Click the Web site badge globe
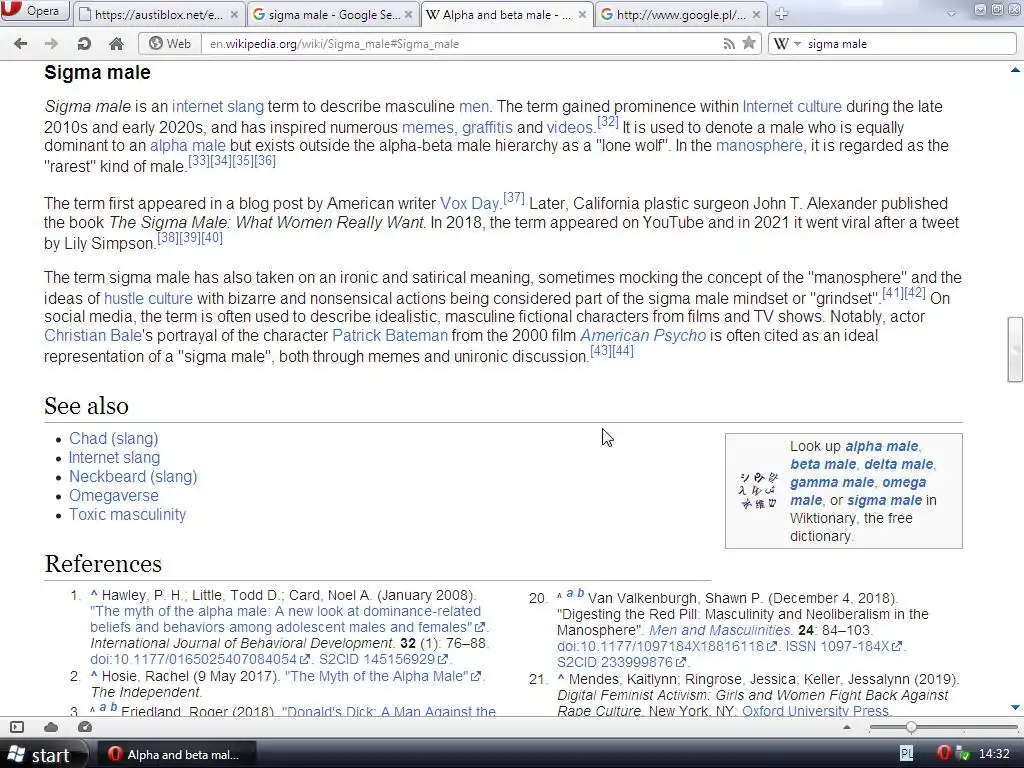Screen dimensions: 1024x768 (155, 44)
